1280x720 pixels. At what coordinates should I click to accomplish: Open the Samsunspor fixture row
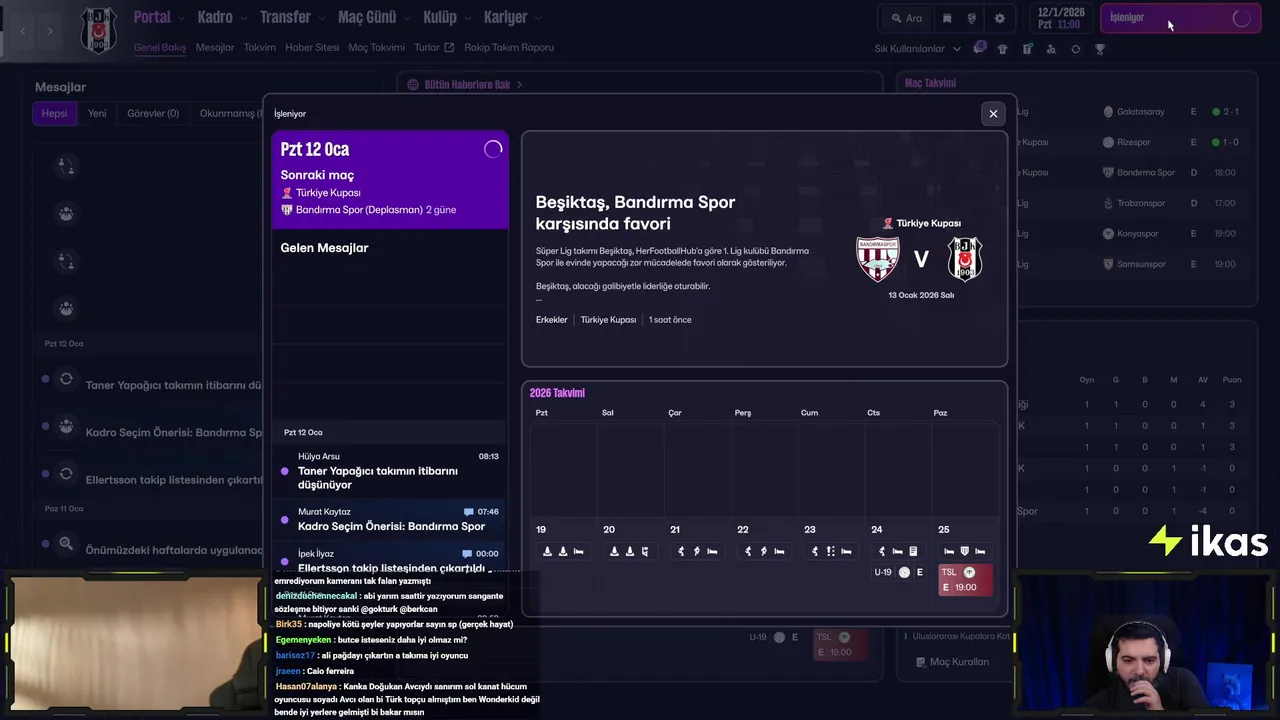tap(1130, 264)
